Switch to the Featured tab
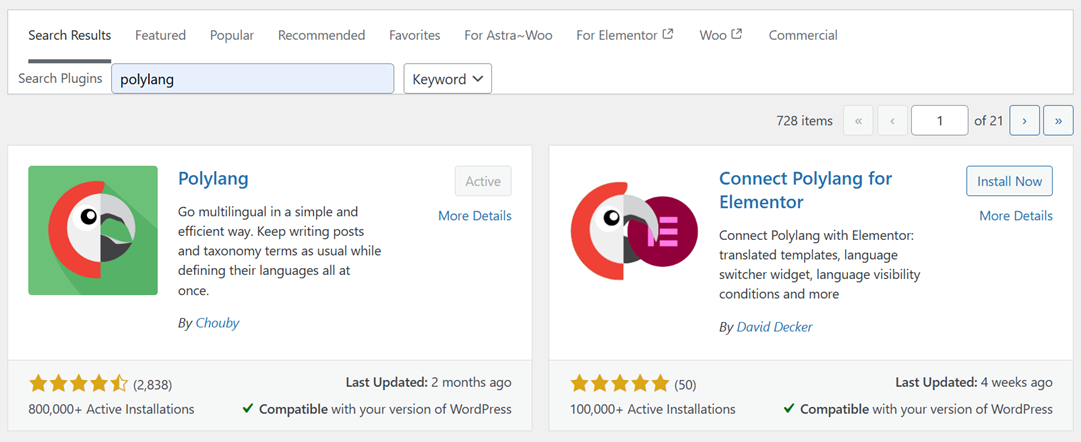 (161, 35)
